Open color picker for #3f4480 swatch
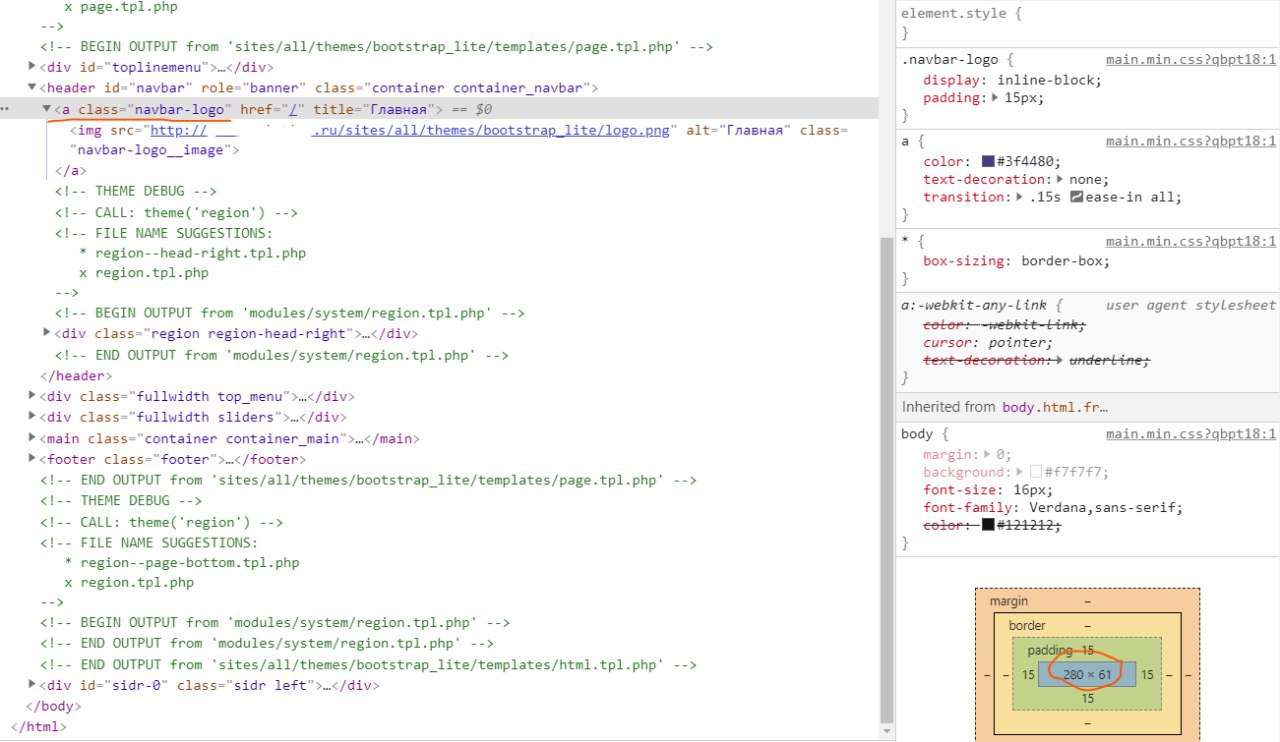The image size is (1280, 742). [988, 161]
